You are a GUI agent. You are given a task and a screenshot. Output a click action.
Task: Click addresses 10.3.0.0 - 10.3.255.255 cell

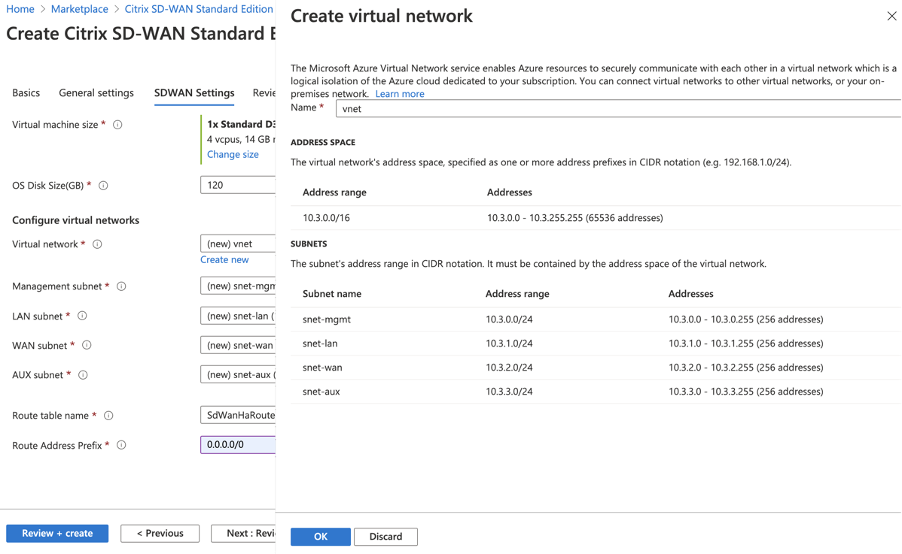[575, 218]
